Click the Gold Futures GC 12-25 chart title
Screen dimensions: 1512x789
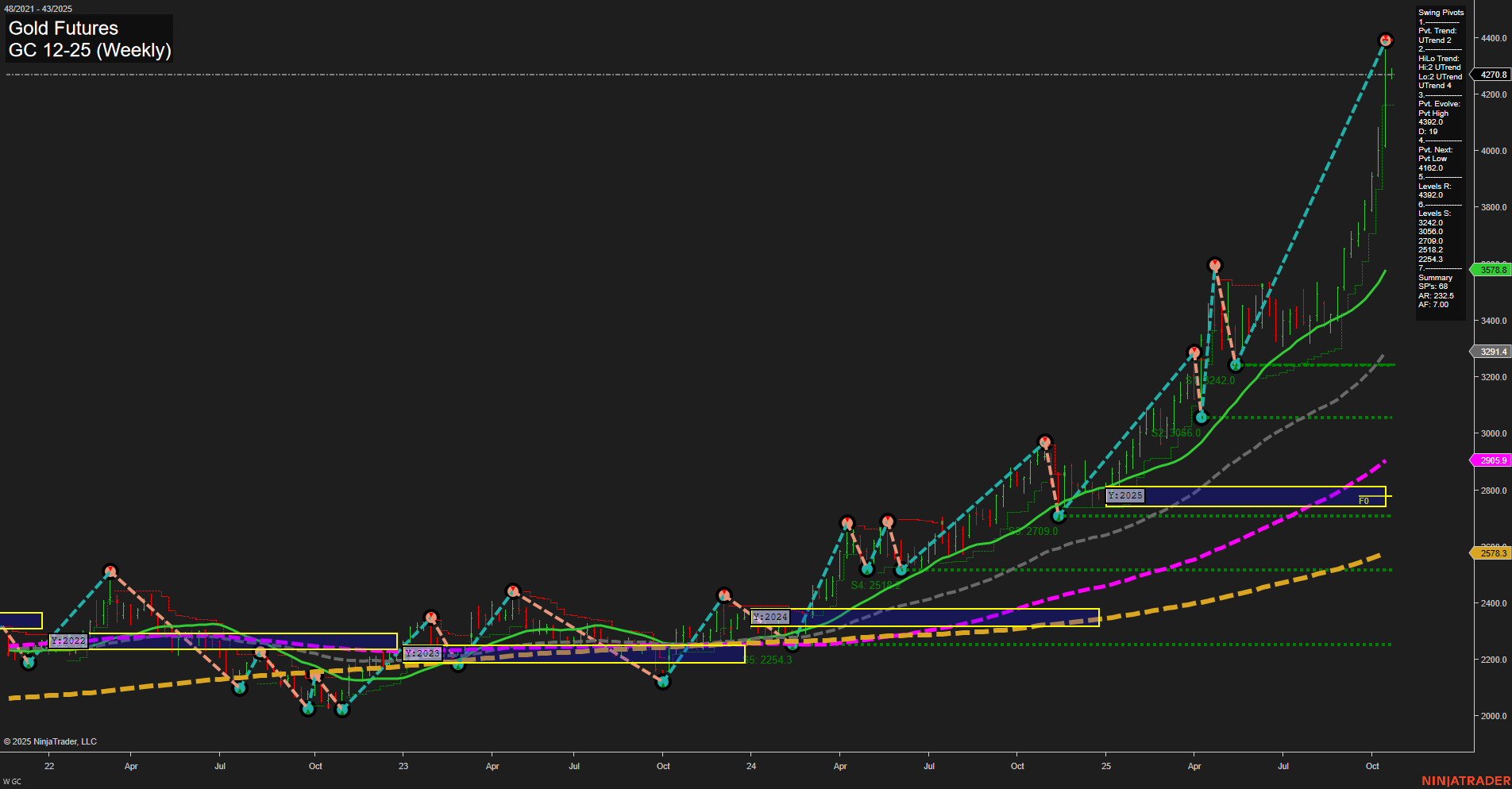coord(87,38)
